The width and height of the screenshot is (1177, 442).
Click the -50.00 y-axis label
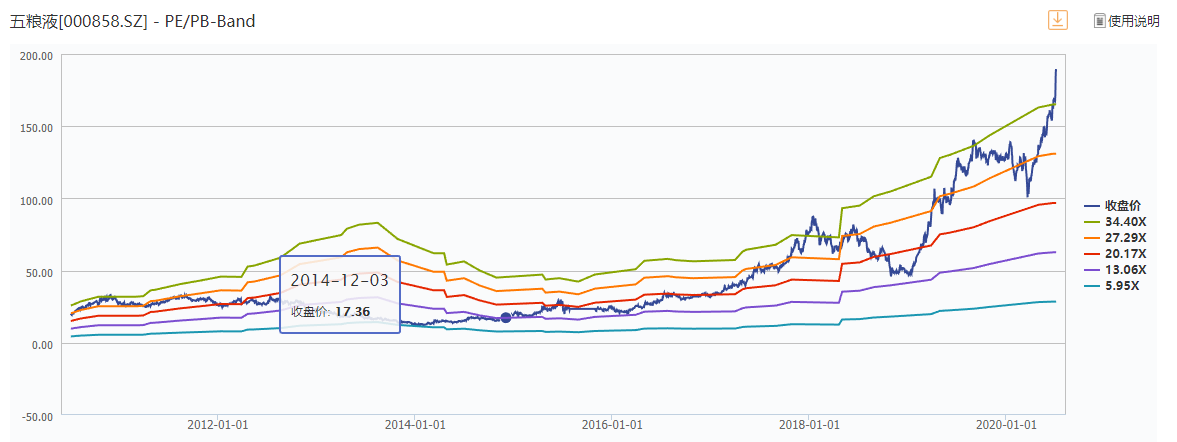click(x=36, y=416)
